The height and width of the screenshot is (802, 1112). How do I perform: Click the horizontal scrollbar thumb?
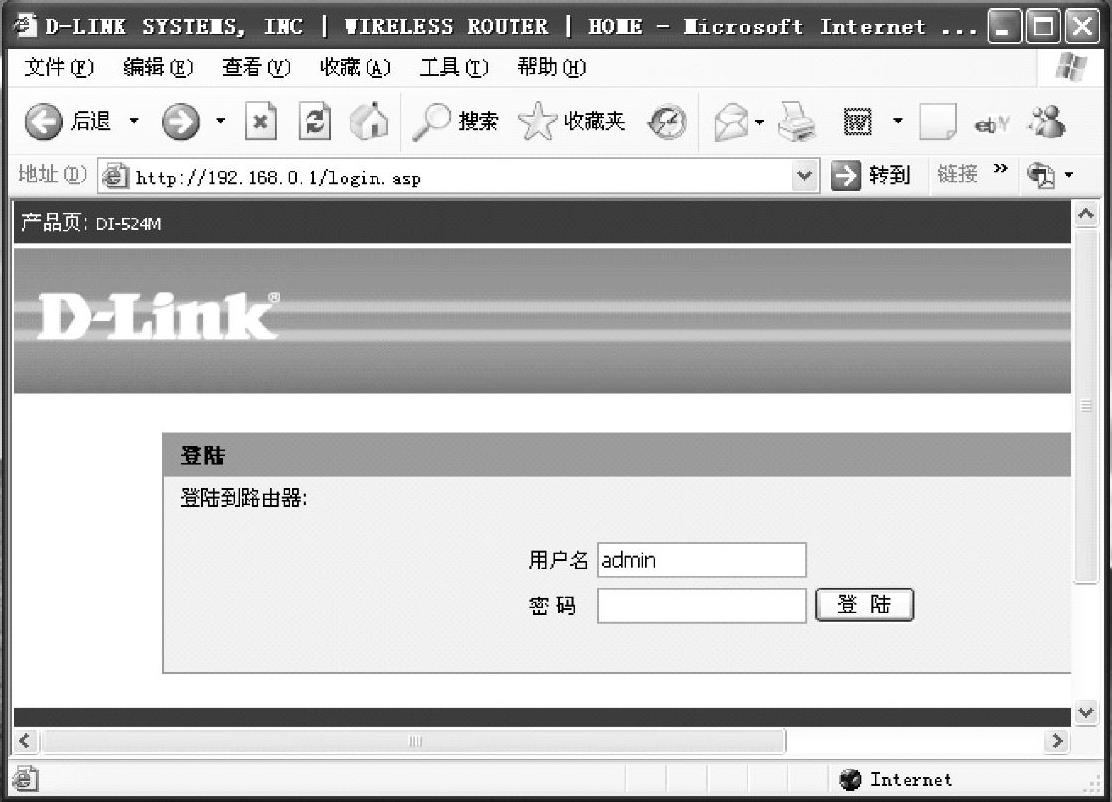point(413,741)
